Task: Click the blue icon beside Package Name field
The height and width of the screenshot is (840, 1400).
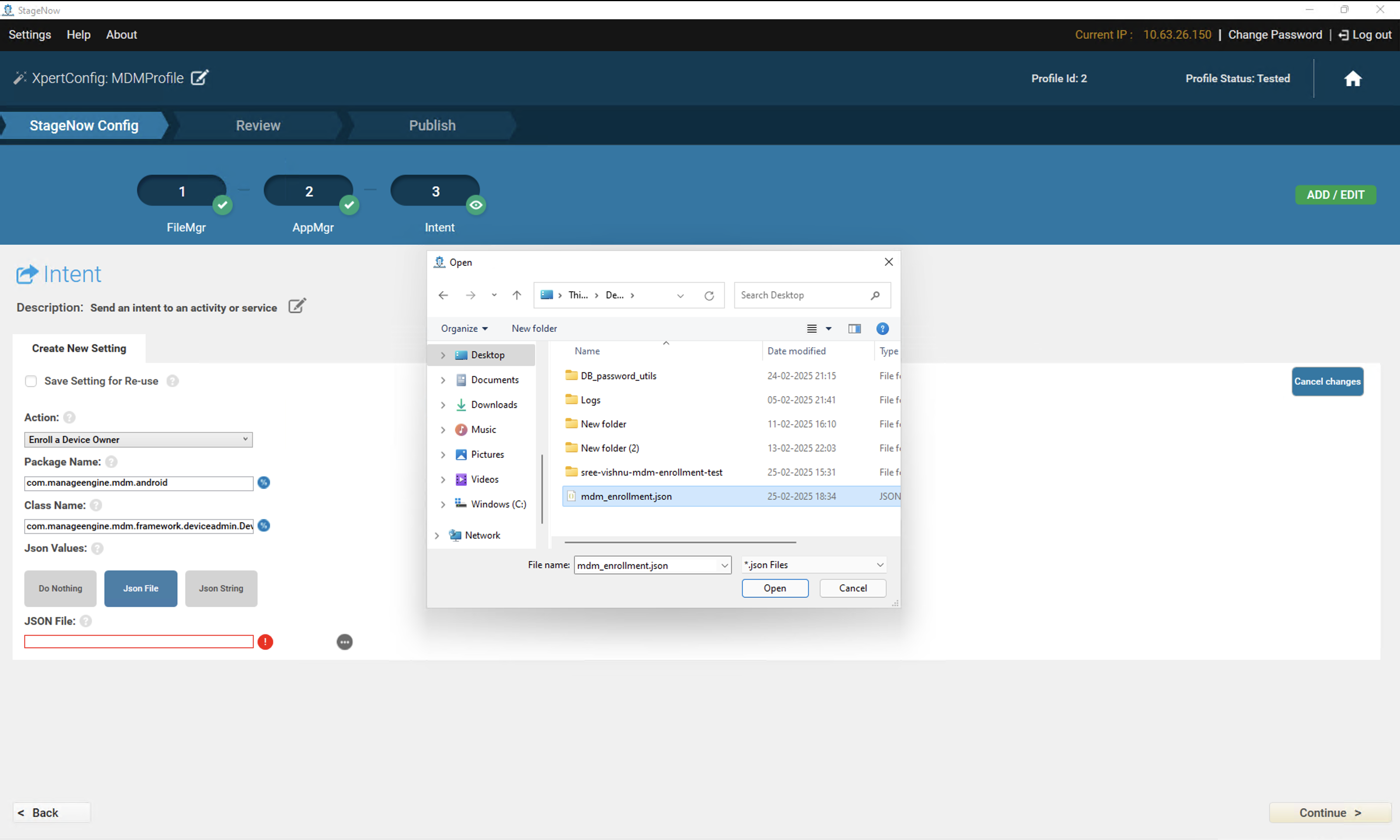Action: point(264,483)
